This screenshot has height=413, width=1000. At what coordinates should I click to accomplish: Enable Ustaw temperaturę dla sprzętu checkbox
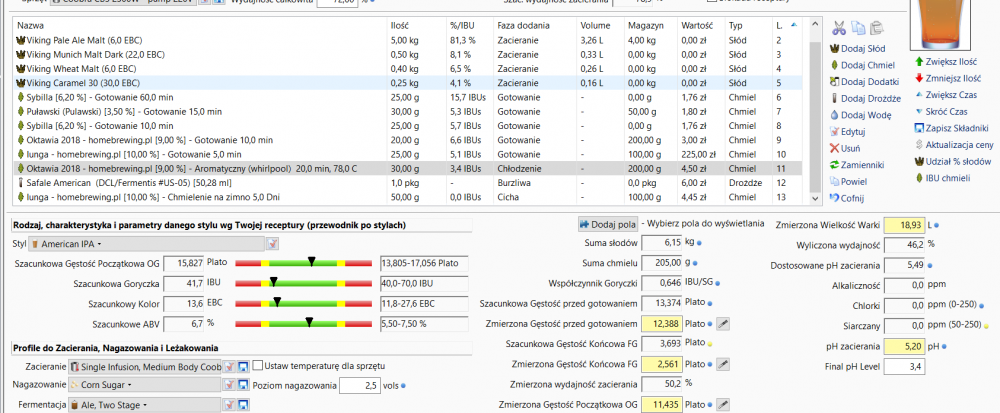tap(258, 365)
